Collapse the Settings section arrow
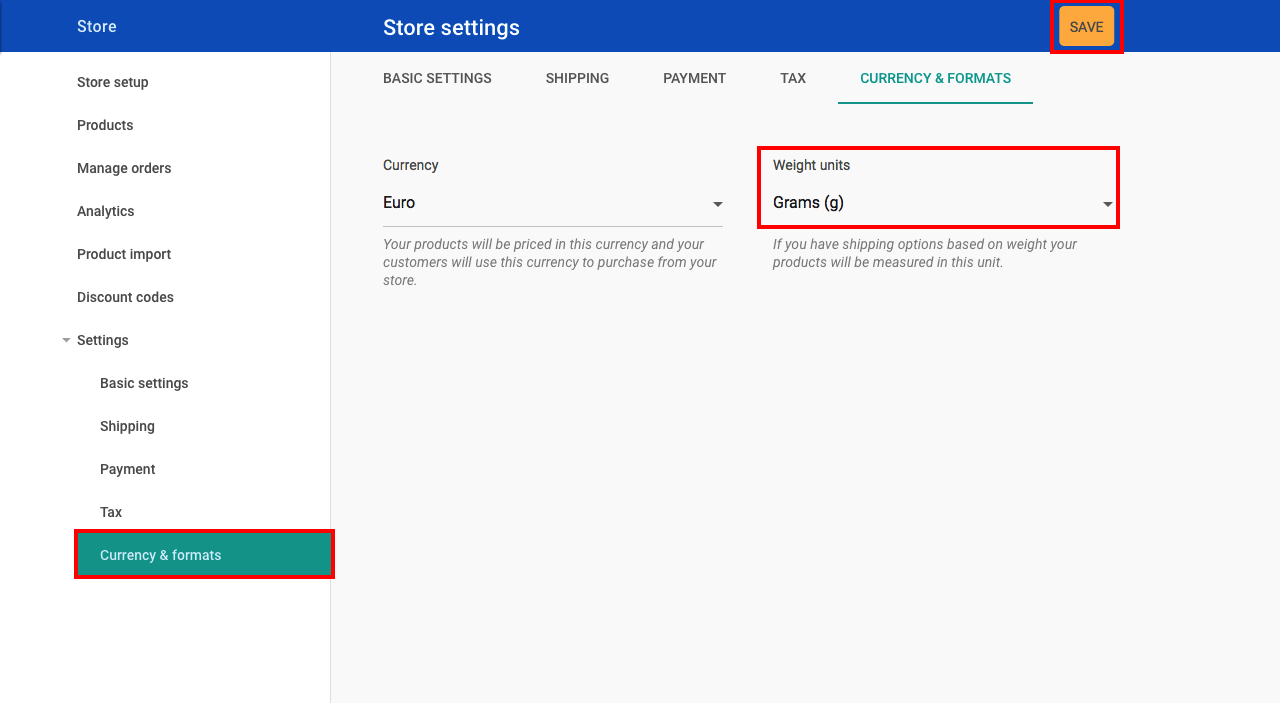This screenshot has height=703, width=1280. click(66, 340)
